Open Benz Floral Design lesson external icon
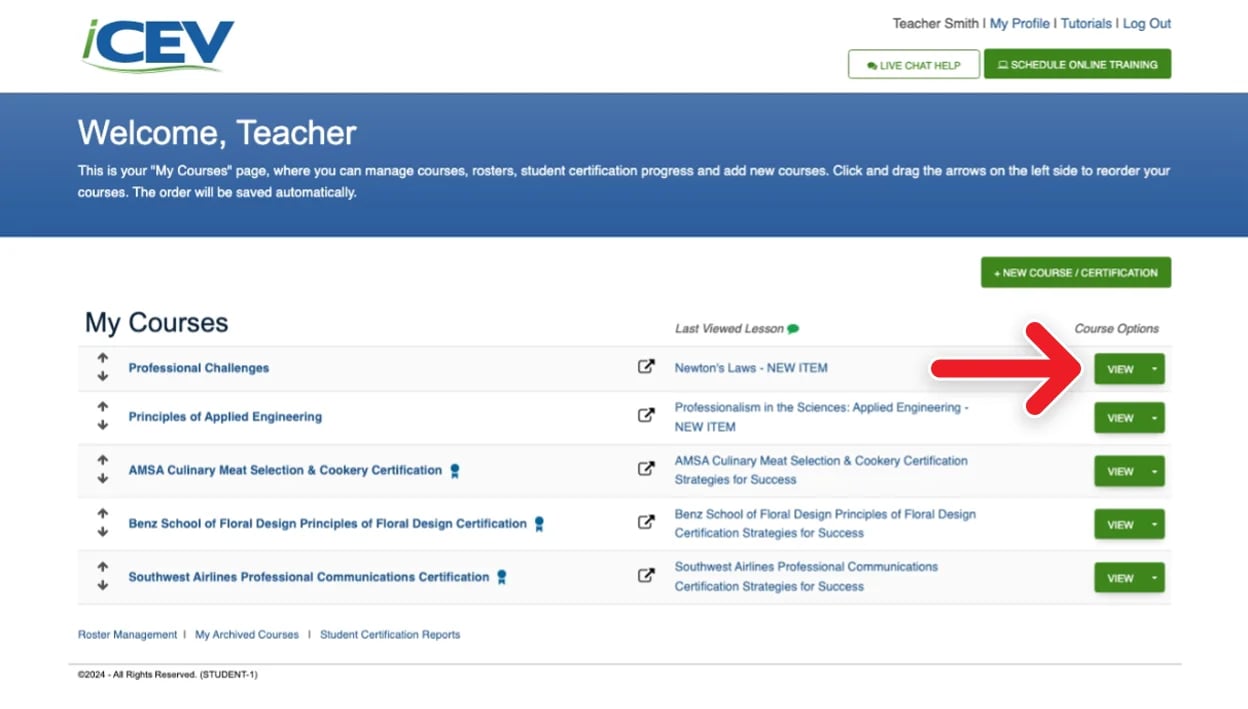 pos(646,521)
